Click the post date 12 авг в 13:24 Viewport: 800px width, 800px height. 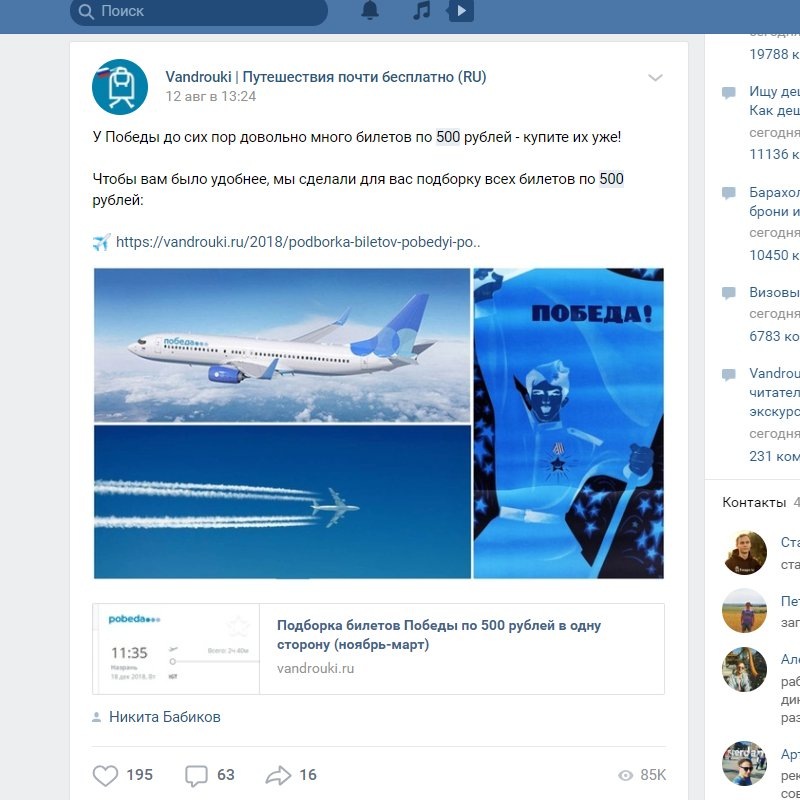point(211,96)
